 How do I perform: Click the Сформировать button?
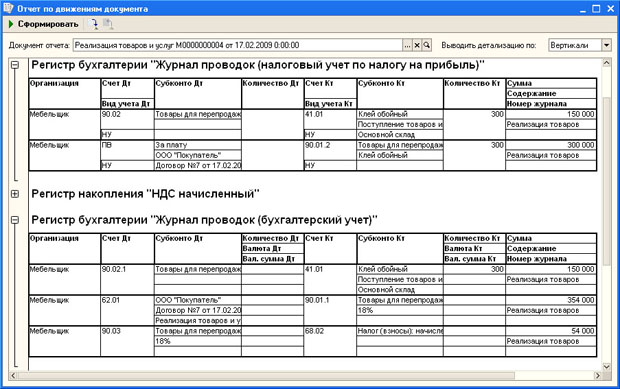[43, 25]
